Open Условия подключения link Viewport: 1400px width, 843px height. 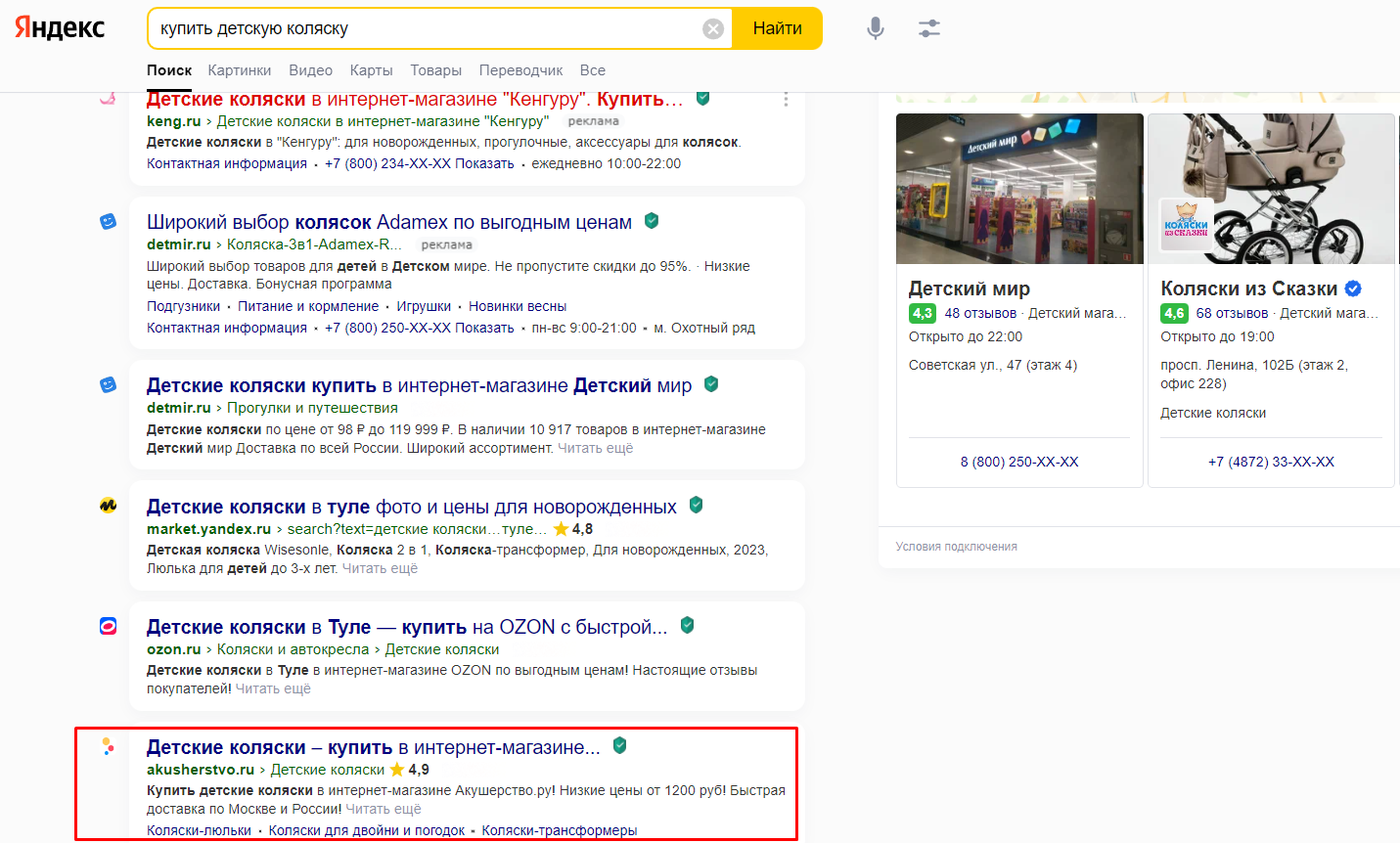(957, 547)
